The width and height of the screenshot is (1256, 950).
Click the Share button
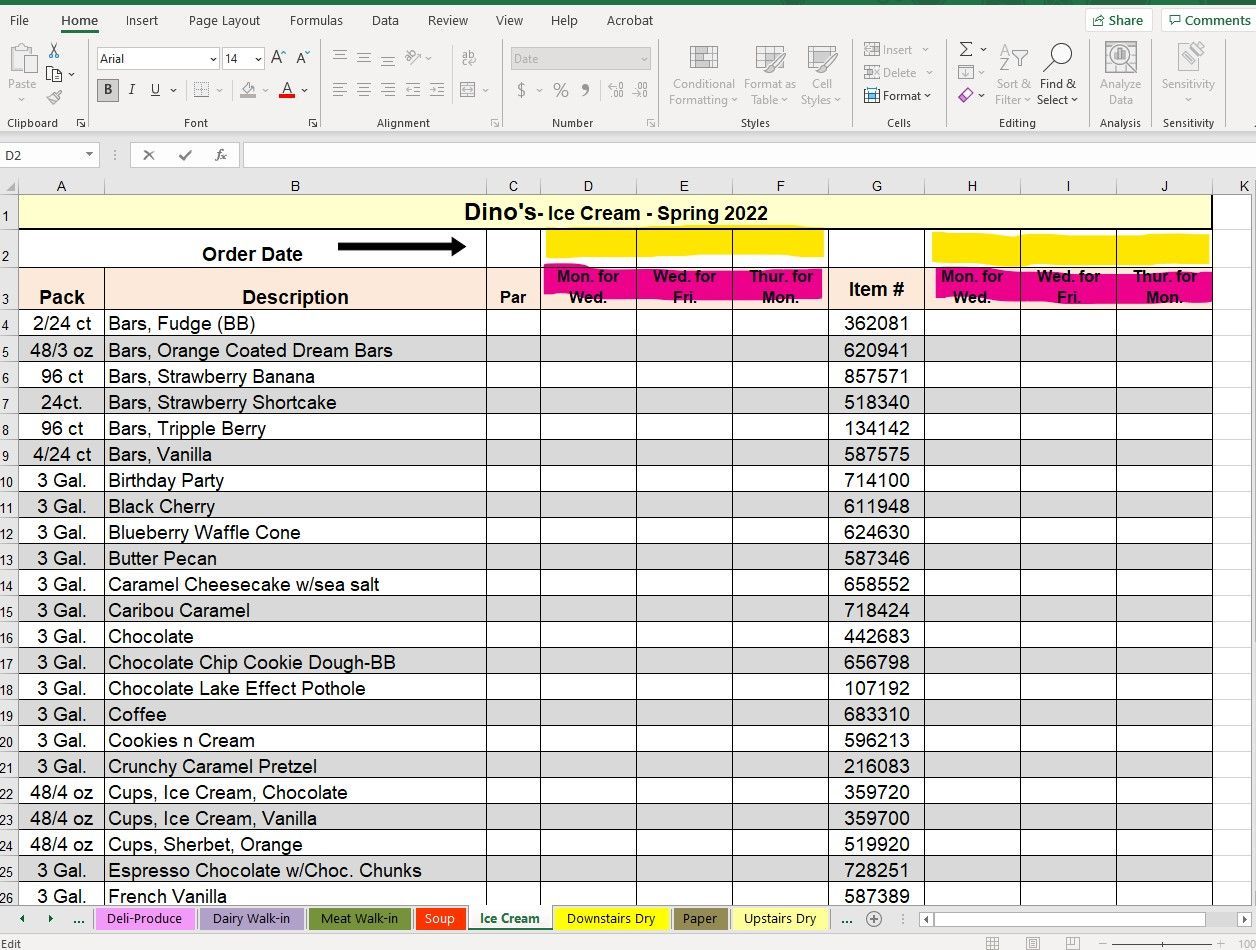tap(1118, 20)
